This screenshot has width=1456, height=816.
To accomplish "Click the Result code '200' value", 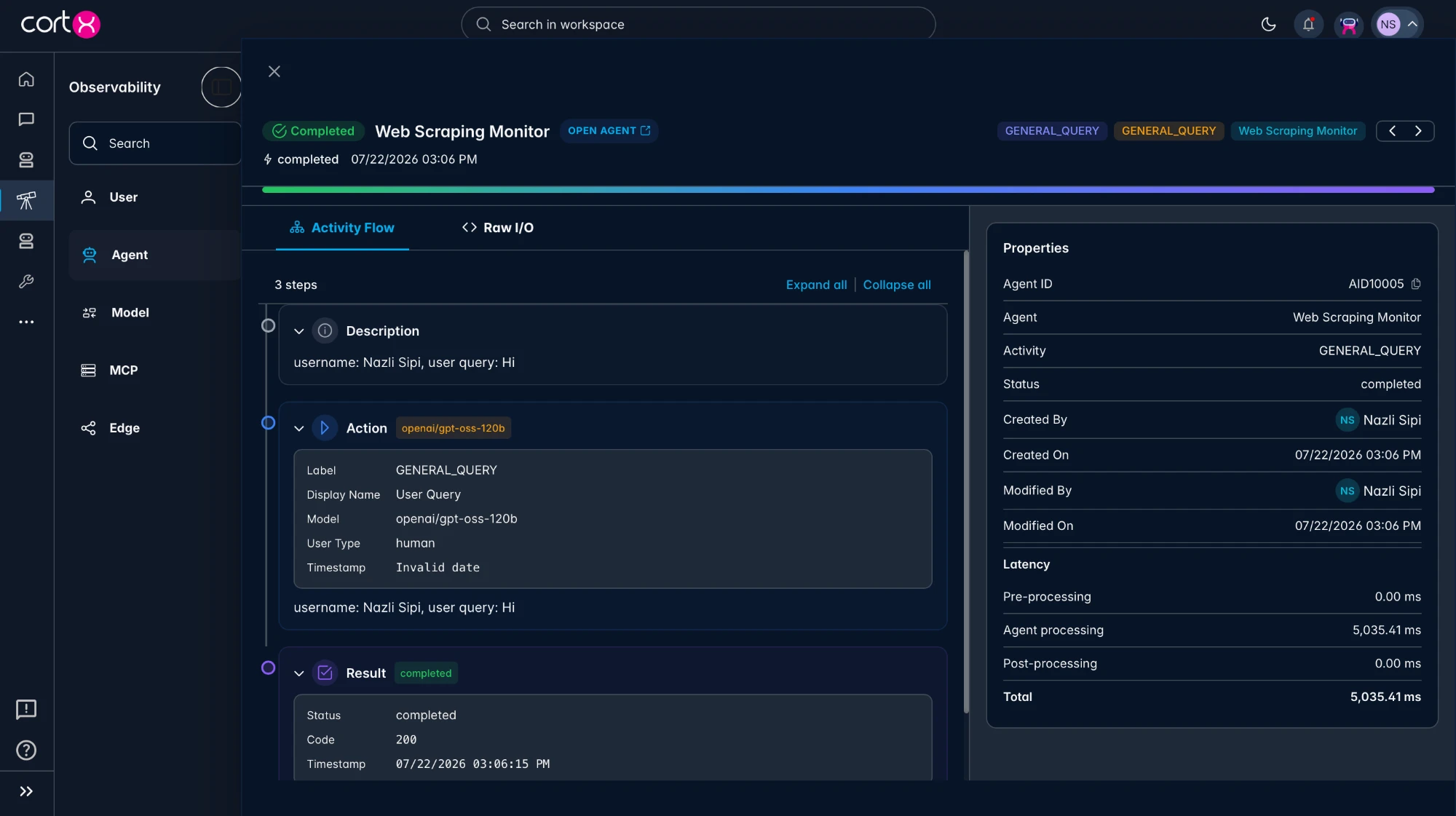I will coord(406,740).
